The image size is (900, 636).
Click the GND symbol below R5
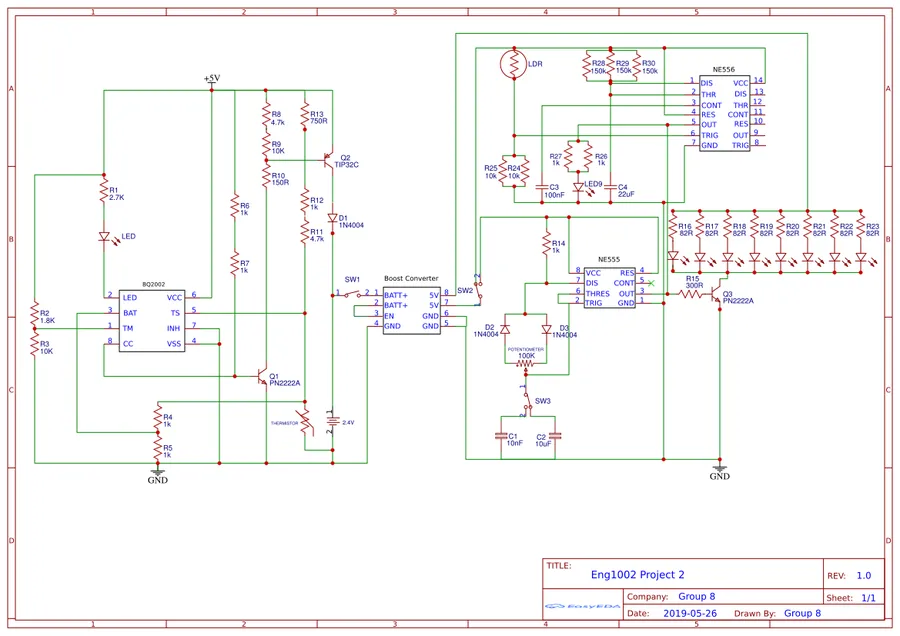[x=157, y=474]
